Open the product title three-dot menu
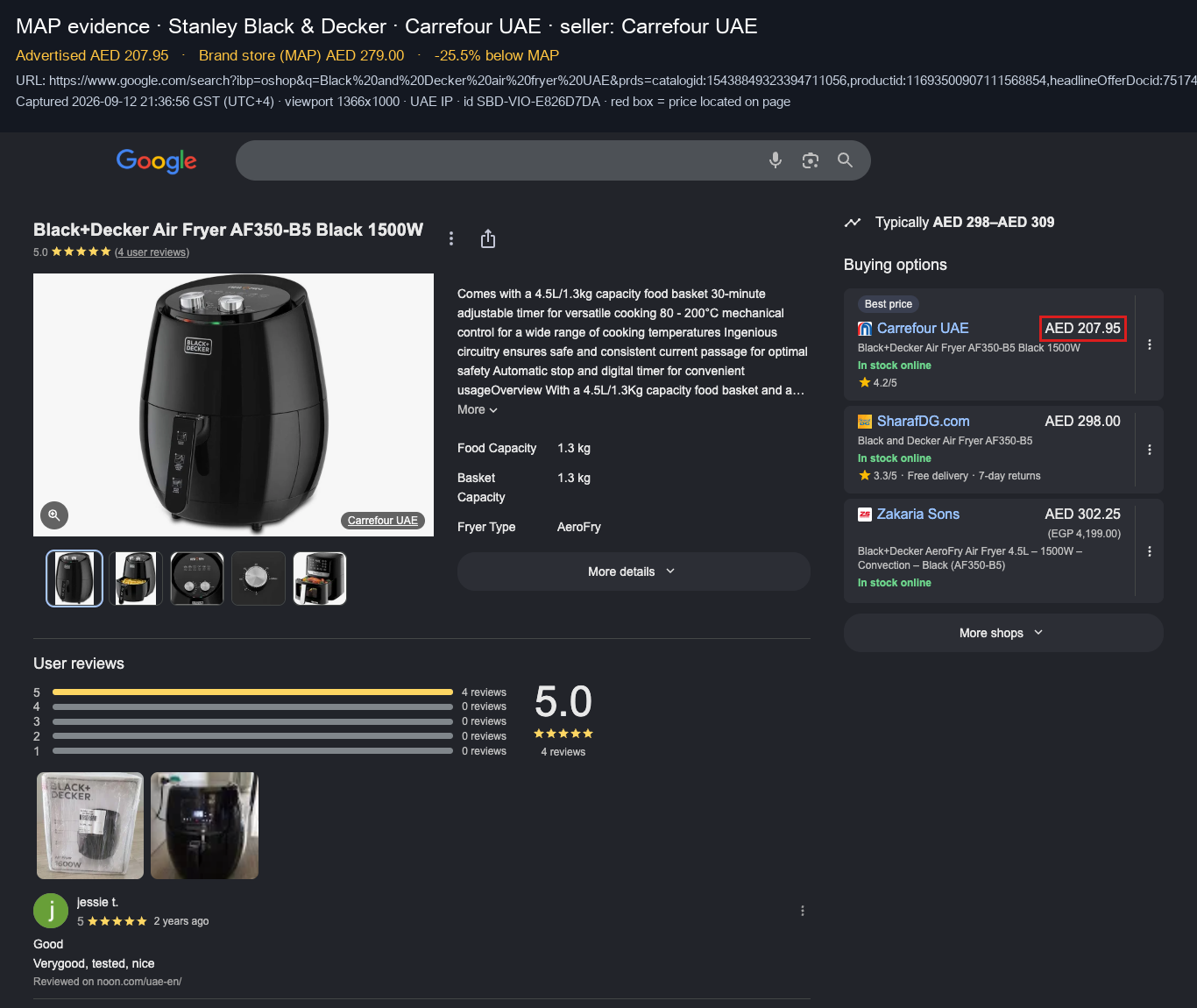1197x1008 pixels. click(451, 238)
